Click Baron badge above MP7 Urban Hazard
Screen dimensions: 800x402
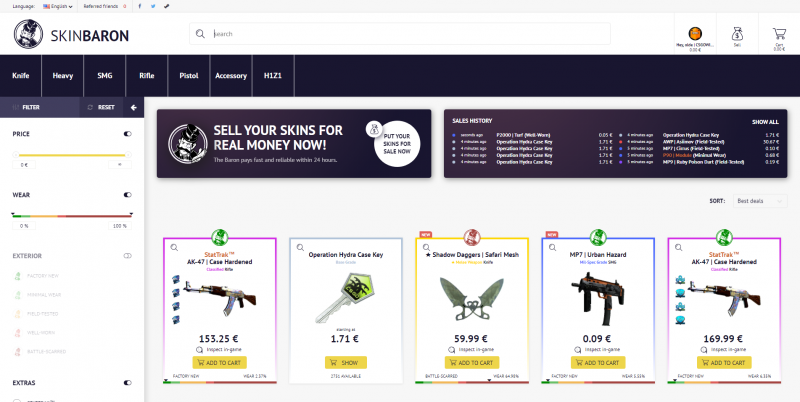coord(598,237)
